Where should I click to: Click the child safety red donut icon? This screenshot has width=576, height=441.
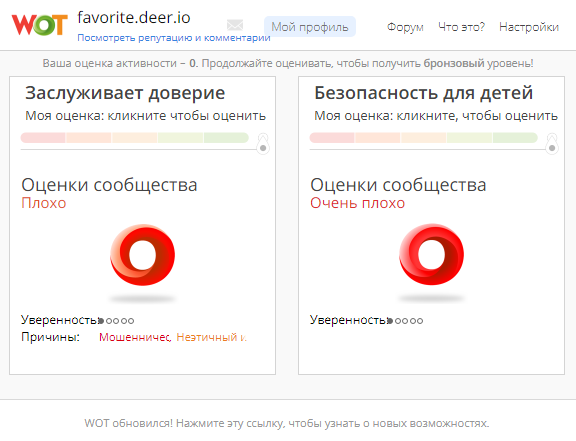point(431,254)
